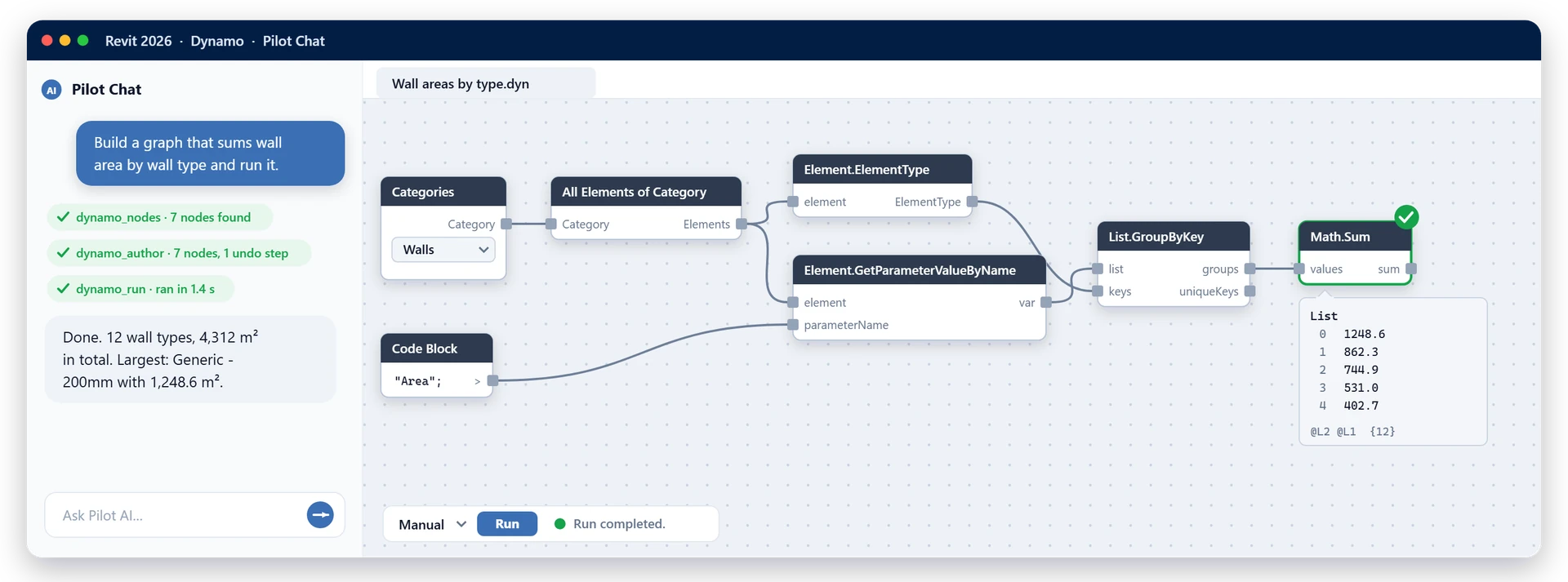Select the All Elements of Category node header

(x=646, y=192)
